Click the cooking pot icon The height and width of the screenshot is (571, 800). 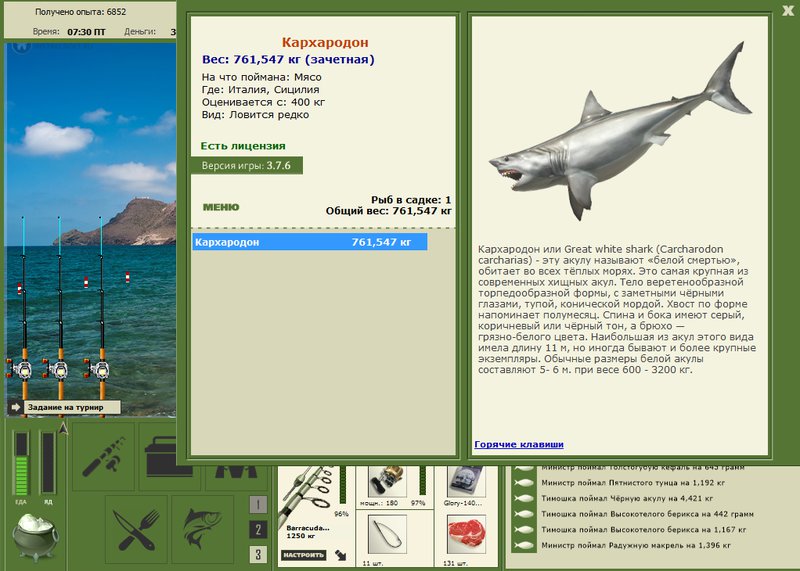pos(36,536)
